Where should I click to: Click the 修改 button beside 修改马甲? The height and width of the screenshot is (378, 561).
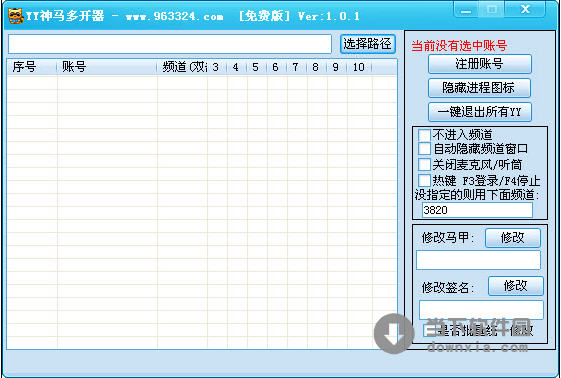513,238
